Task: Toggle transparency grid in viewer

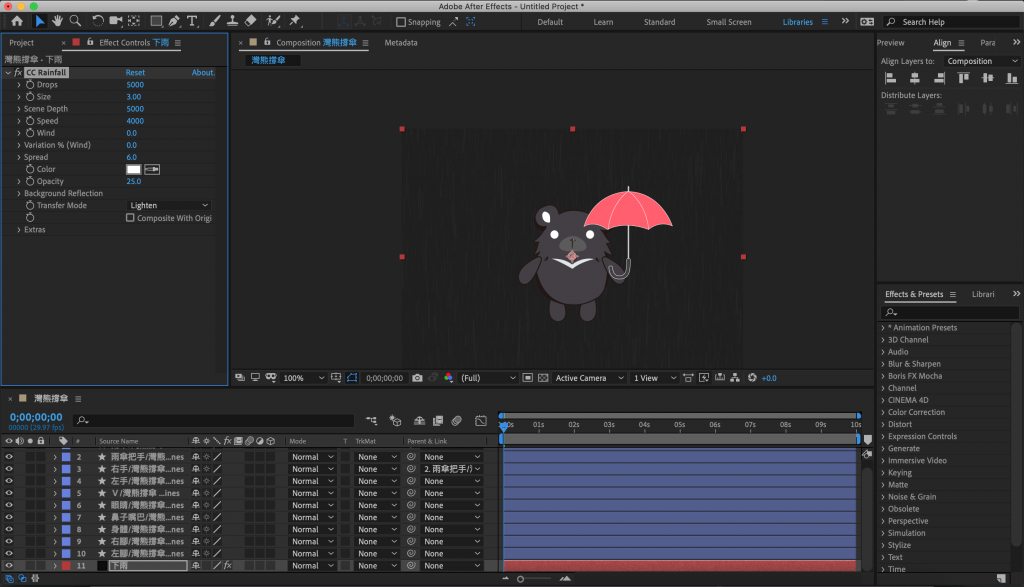Action: point(543,378)
